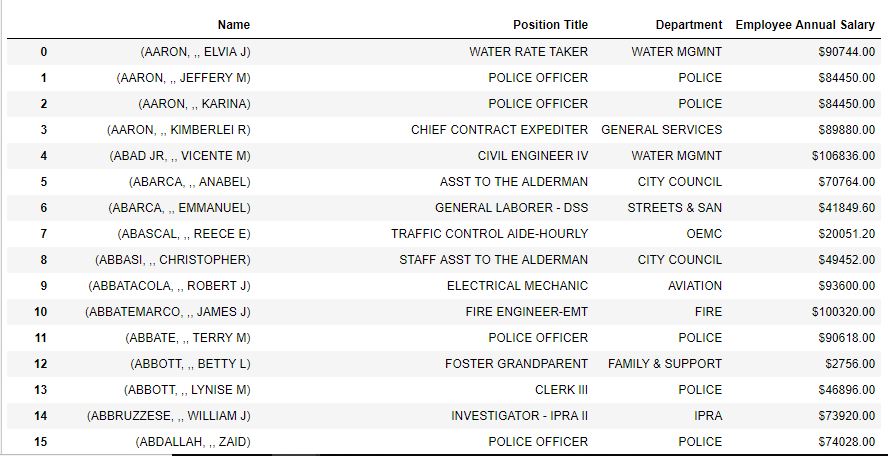Click the name ABDALLAH, ZAID

193,441
